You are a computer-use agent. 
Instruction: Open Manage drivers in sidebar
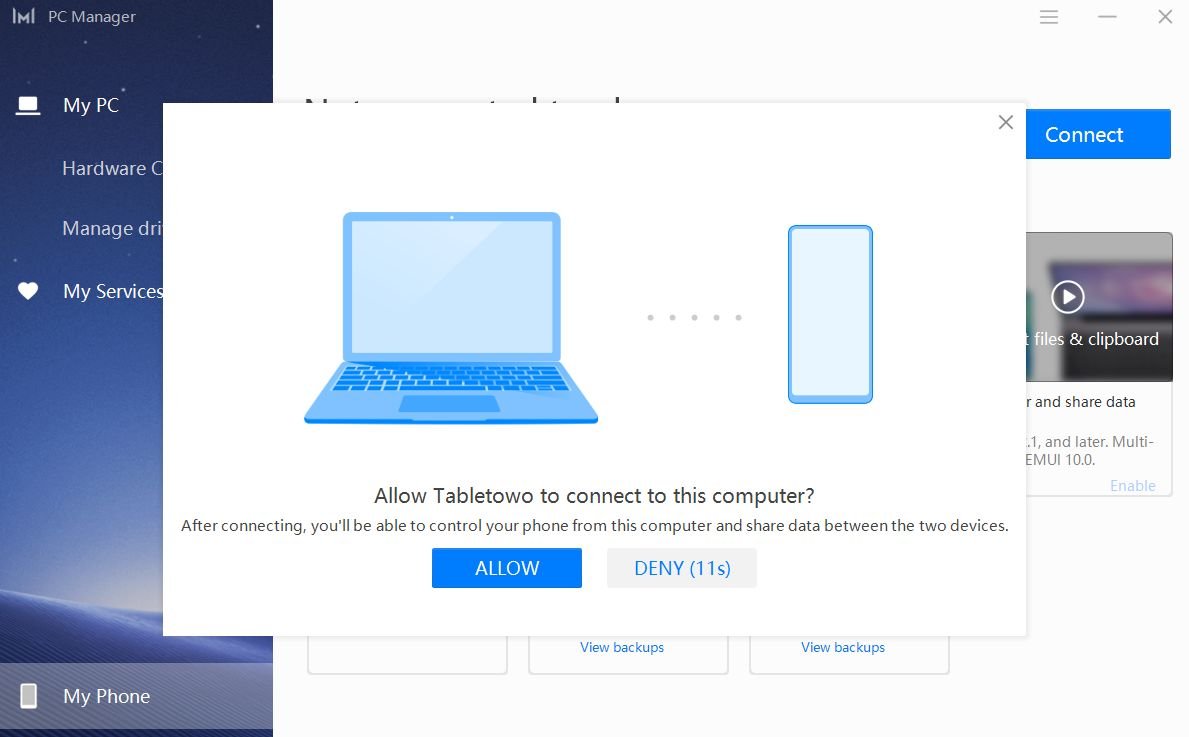click(x=112, y=228)
